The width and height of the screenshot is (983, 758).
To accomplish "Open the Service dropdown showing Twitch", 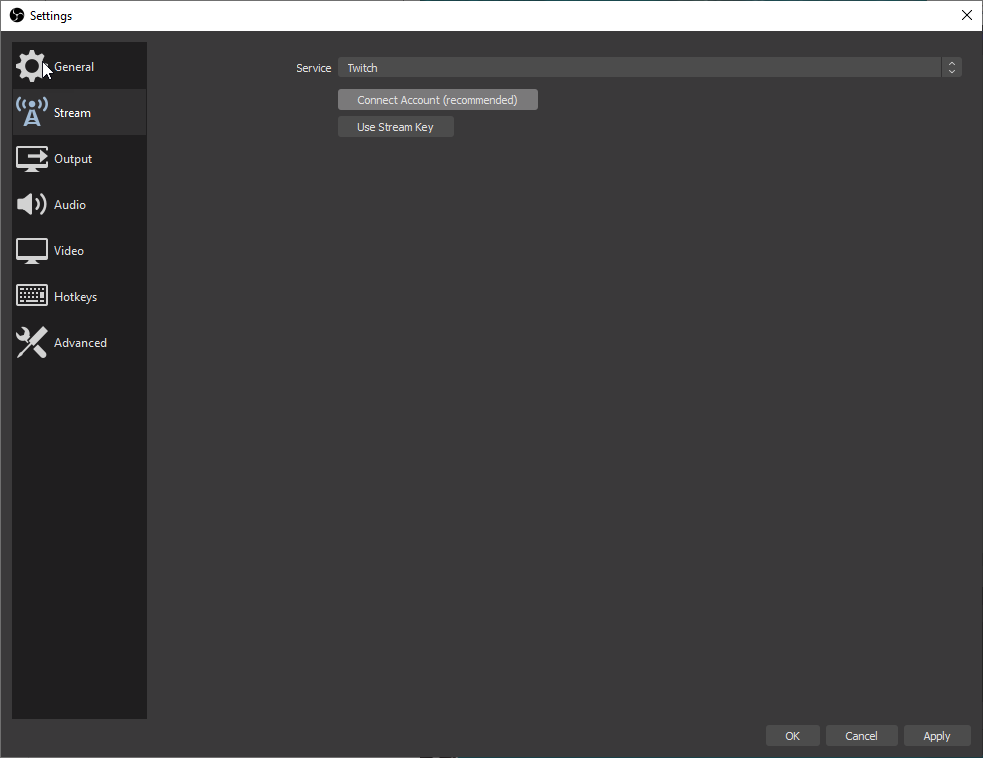I will tap(649, 68).
